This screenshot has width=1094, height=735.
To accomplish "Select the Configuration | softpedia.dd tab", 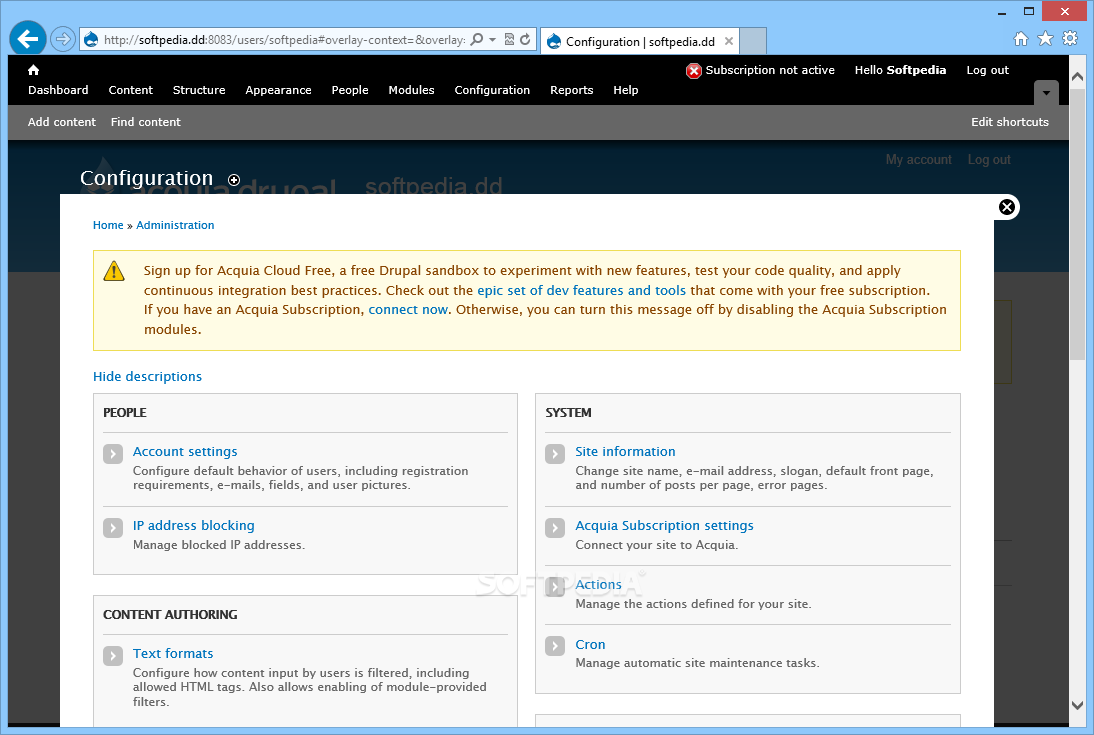I will tap(640, 41).
